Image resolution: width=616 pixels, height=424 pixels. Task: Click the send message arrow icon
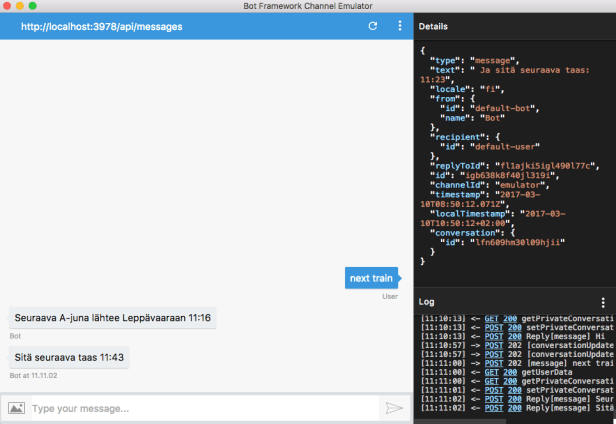pyautogui.click(x=394, y=408)
